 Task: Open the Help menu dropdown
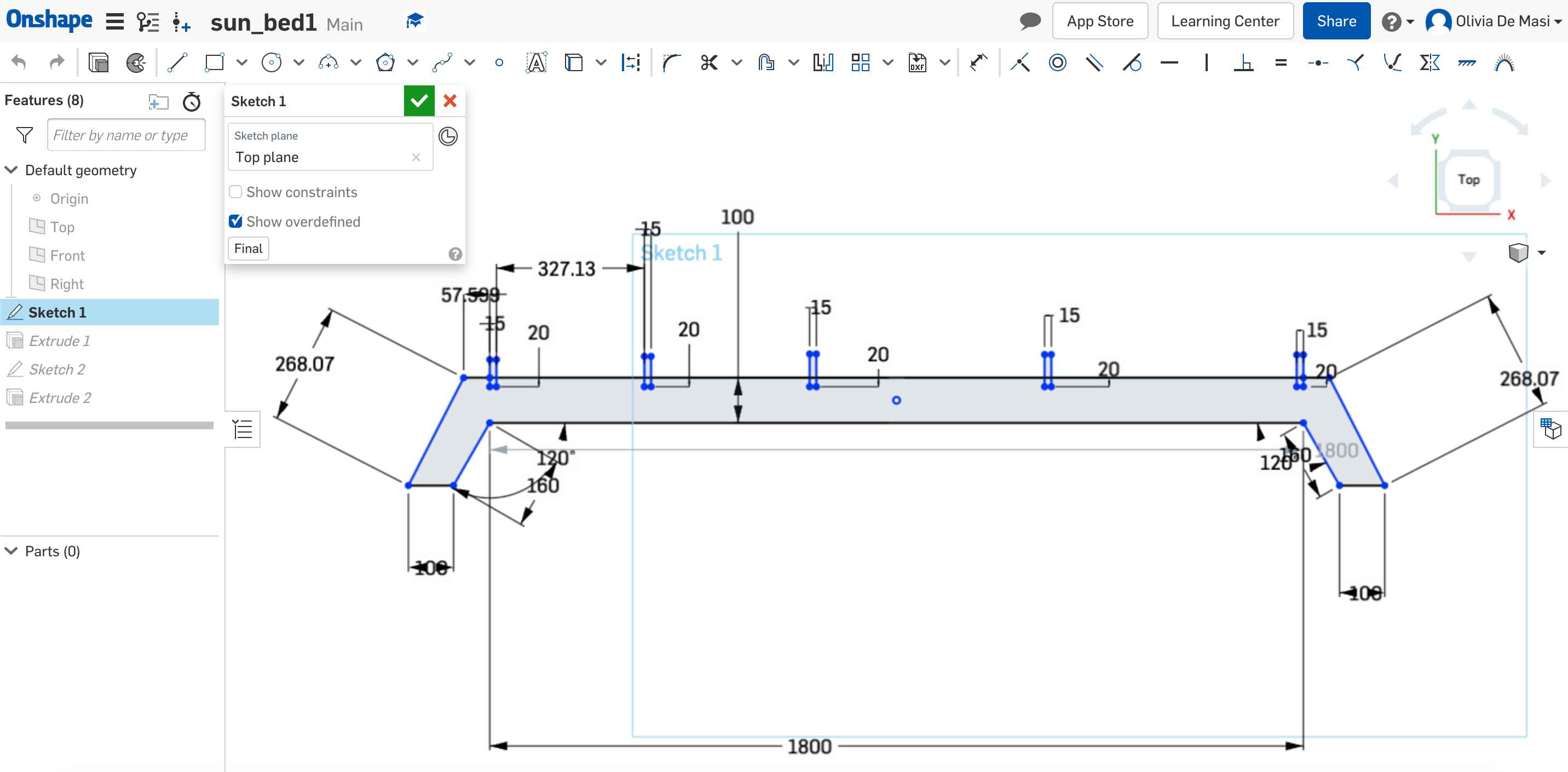[1398, 22]
